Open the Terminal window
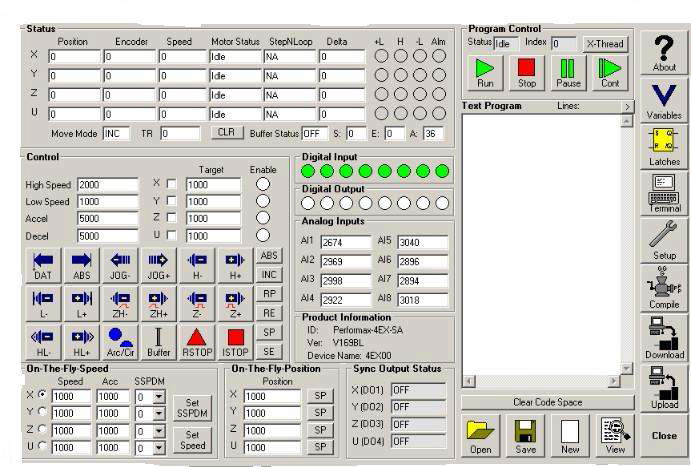The width and height of the screenshot is (691, 467). coord(664,194)
